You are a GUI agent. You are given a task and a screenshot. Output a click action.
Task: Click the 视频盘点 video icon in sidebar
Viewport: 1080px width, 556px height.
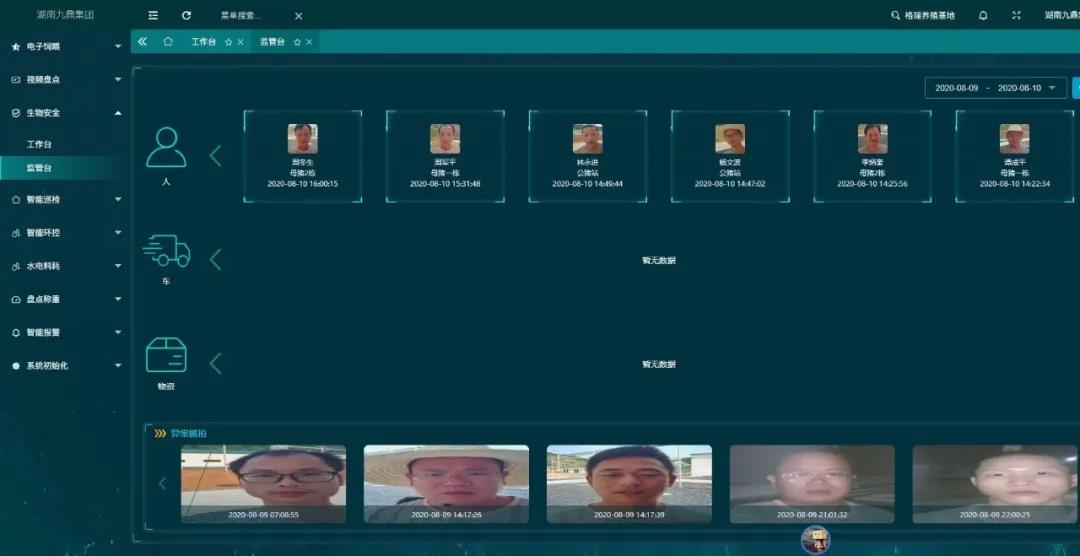coord(16,80)
